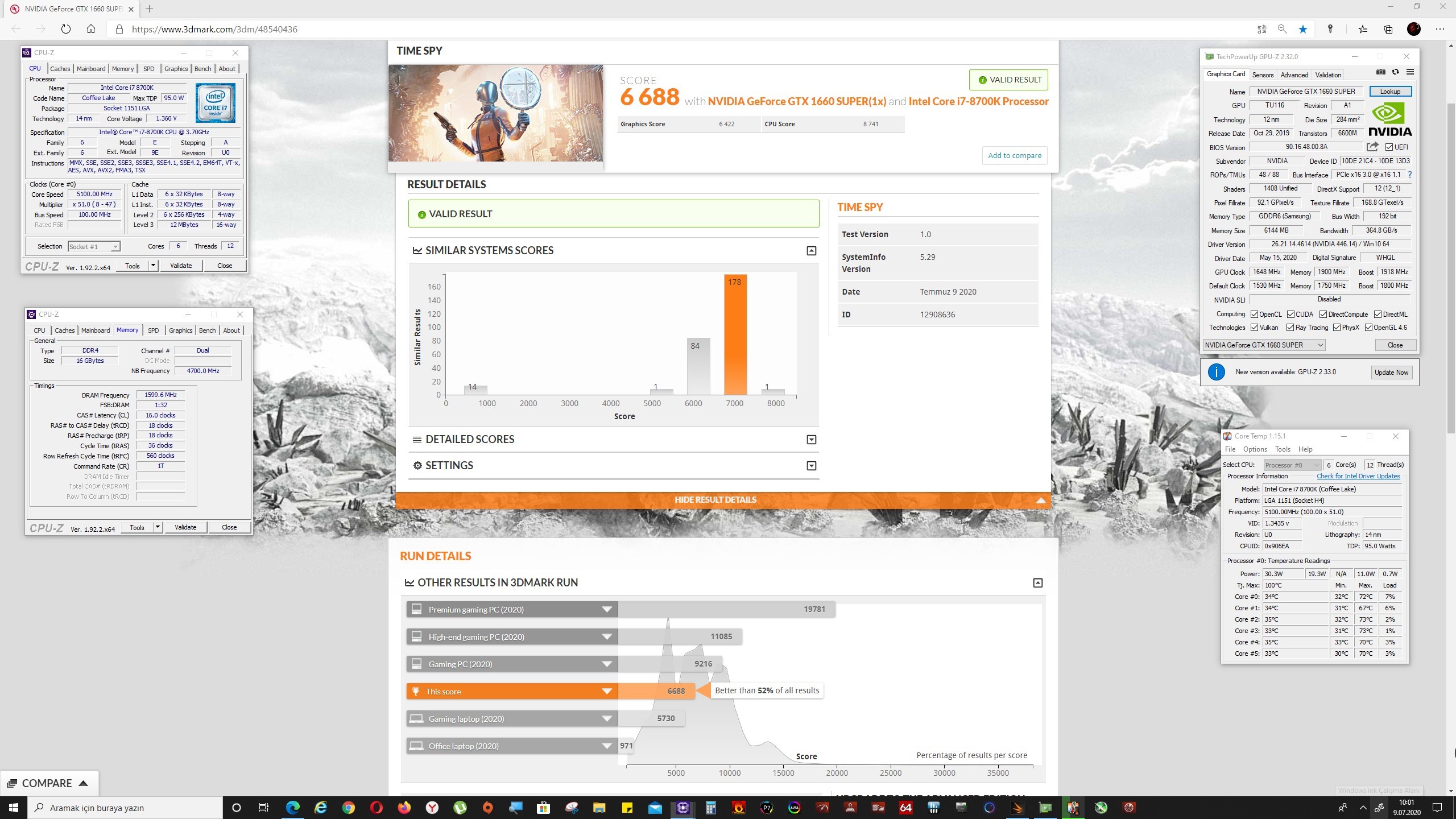This screenshot has height=819, width=1456.
Task: Click the Add to compare button
Action: 1014,155
